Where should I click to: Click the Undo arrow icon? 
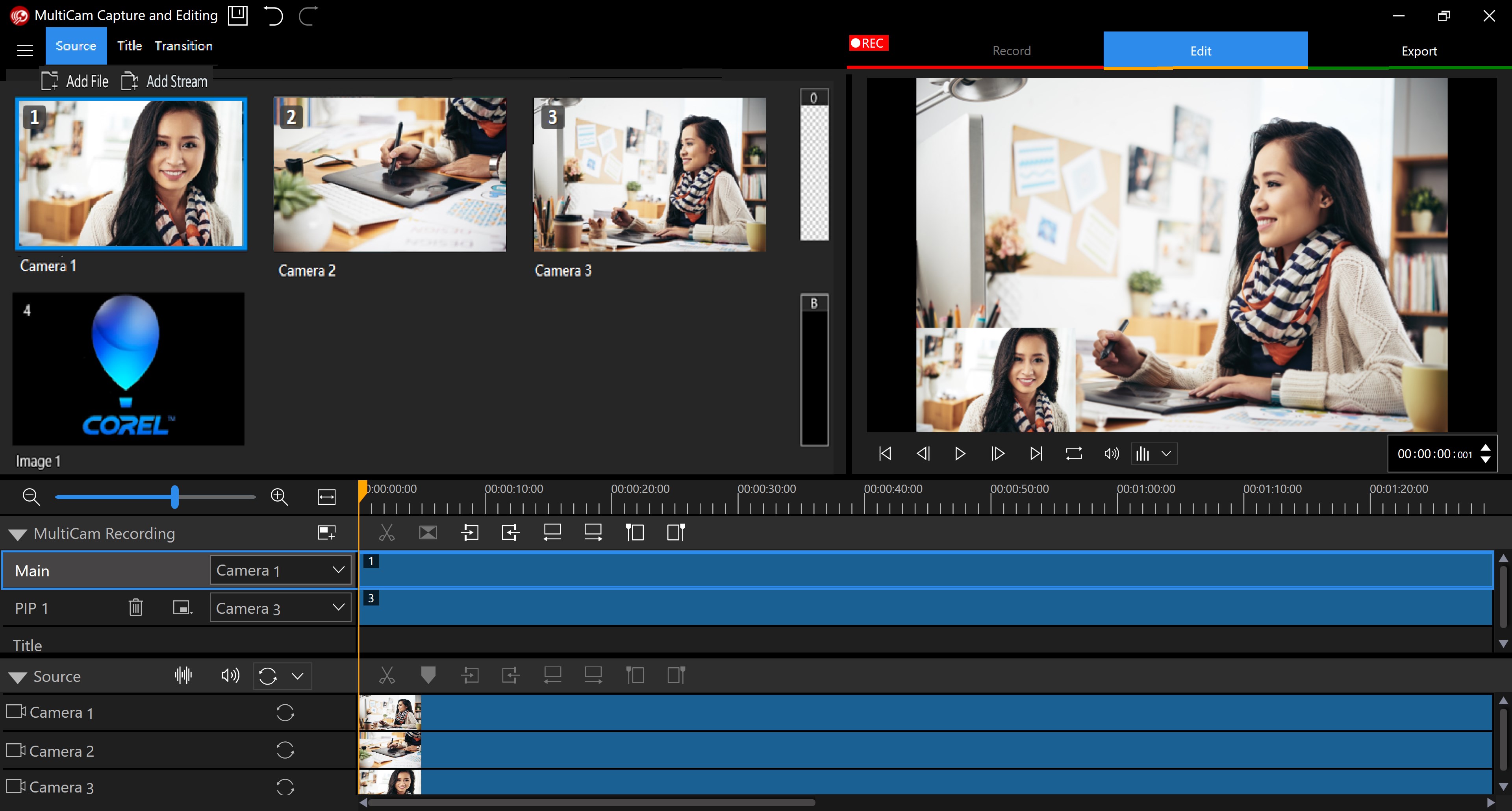coord(273,15)
